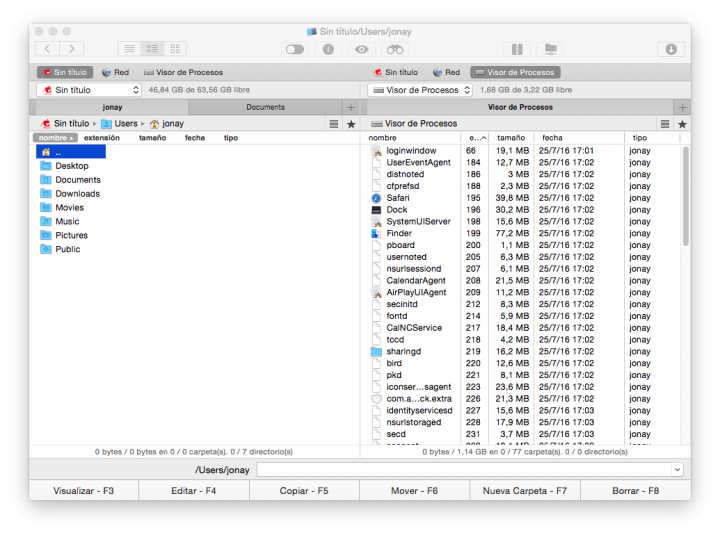The image size is (720, 535).
Task: Switch to icon grid view
Action: 175,49
